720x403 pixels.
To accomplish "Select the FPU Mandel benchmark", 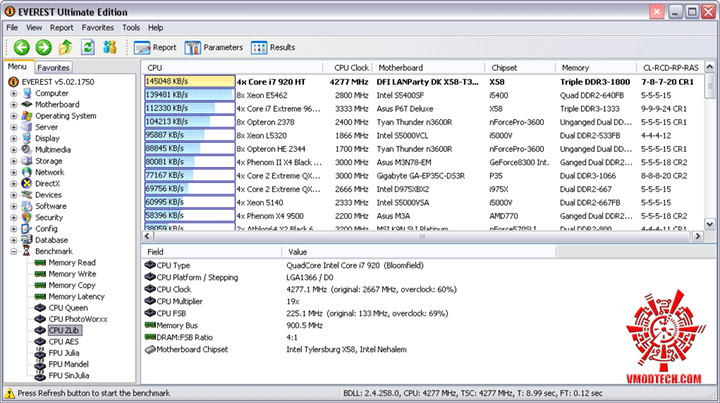I will (68, 364).
